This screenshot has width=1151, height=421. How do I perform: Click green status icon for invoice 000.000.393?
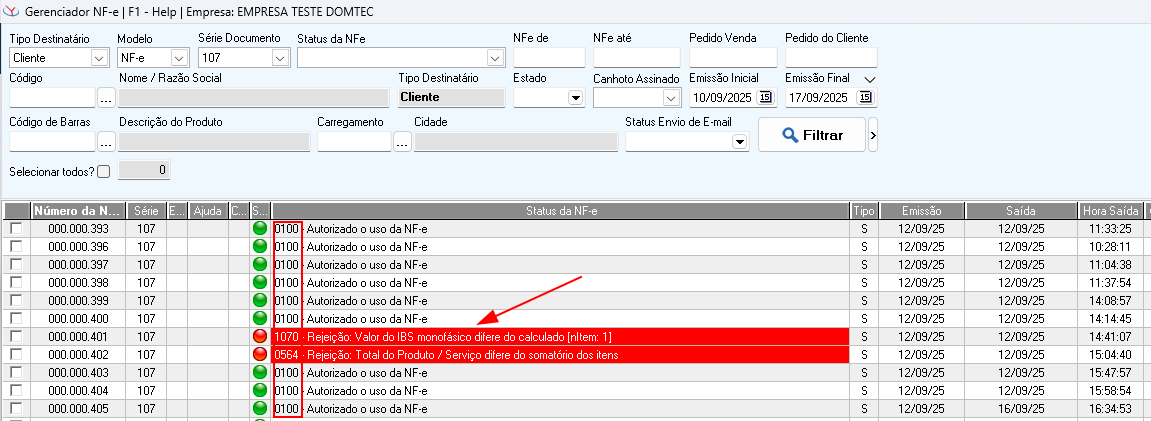(x=261, y=229)
